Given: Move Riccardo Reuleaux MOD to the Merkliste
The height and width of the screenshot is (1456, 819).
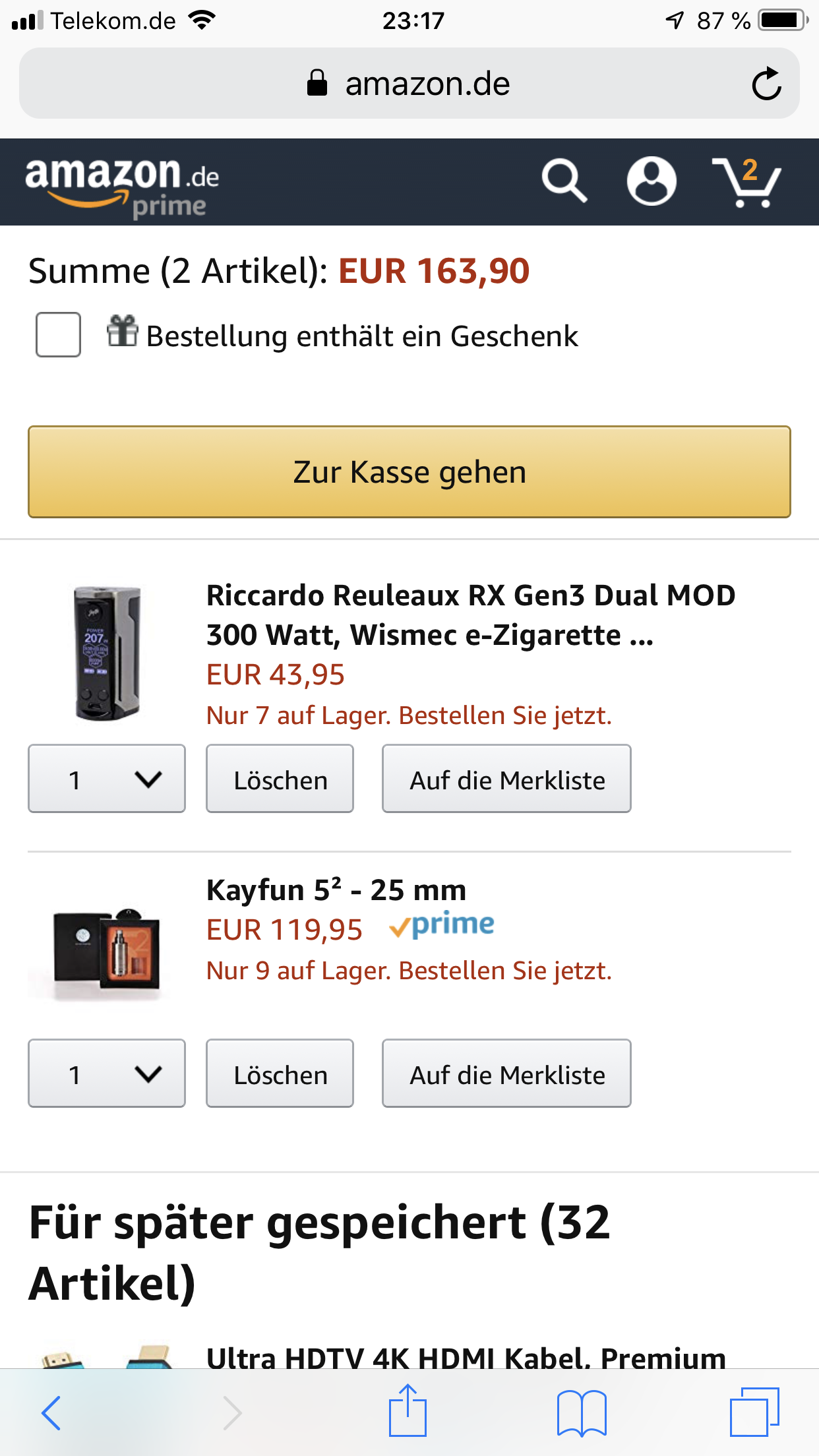Looking at the screenshot, I should (506, 779).
